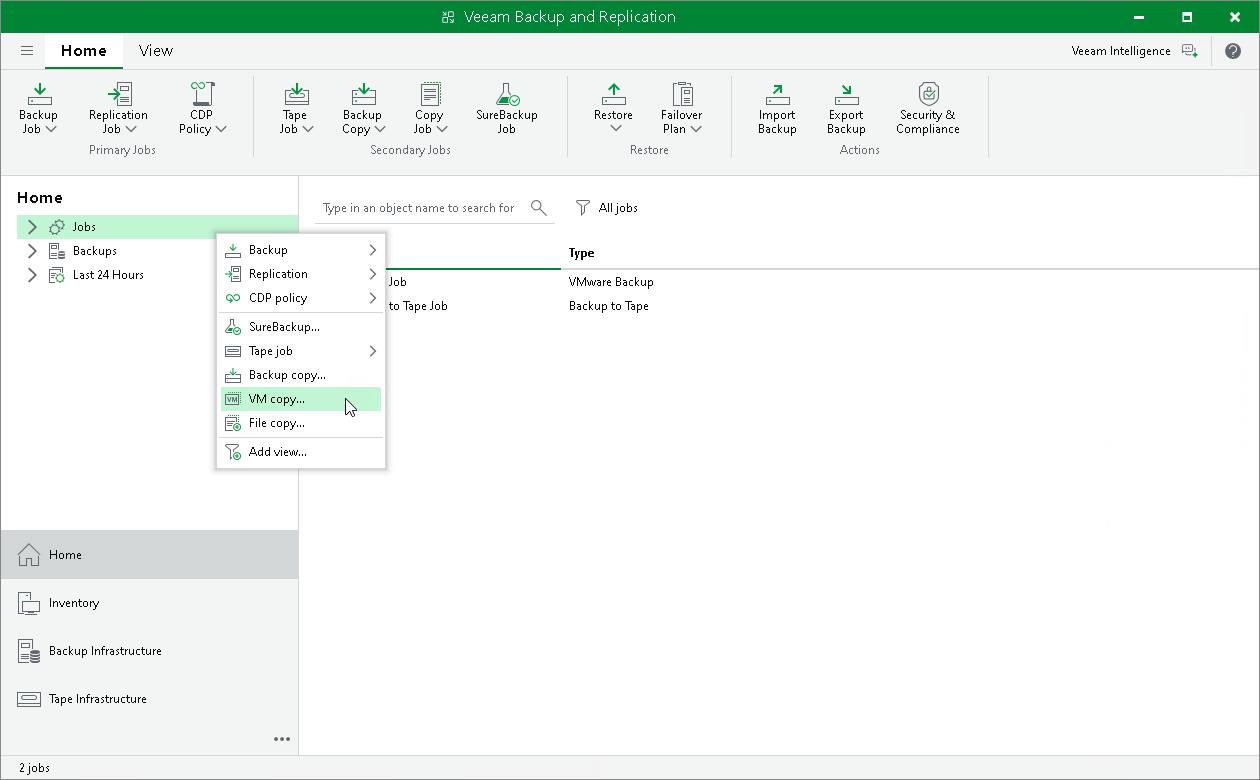Screen dimensions: 1260x780
Task: Open the Inventory navigation pane
Action: tap(149, 603)
